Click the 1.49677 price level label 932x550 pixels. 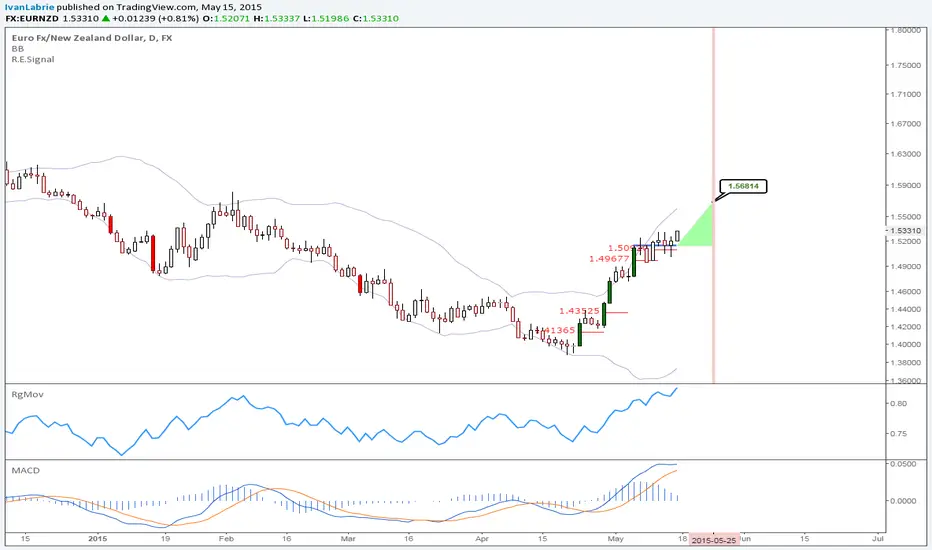[609, 259]
